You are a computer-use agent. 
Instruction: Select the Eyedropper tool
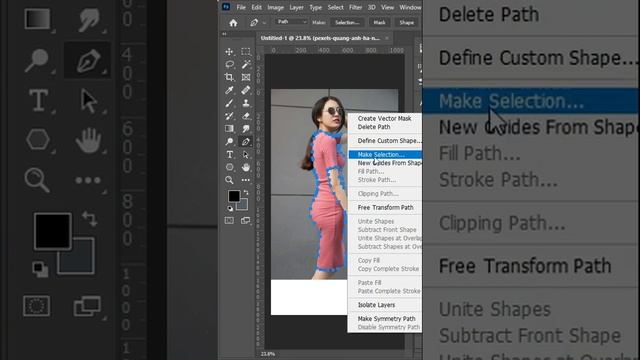(229, 90)
